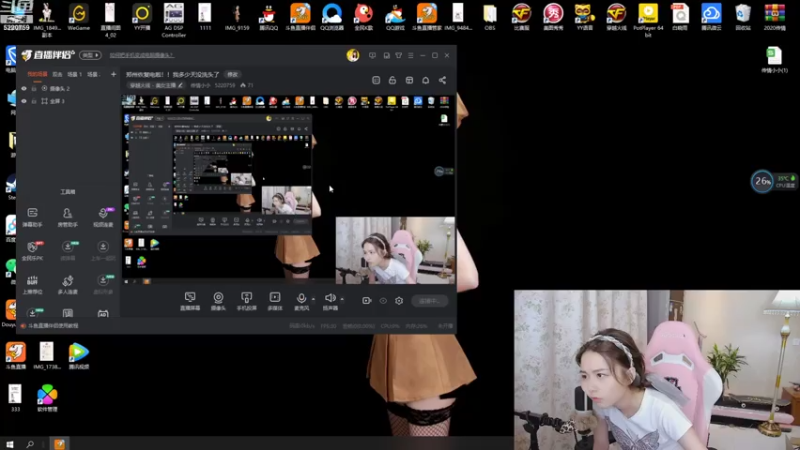The image size is (800, 450).
Task: Launch 全民乐PK tool in the toolbox
Action: (32, 251)
